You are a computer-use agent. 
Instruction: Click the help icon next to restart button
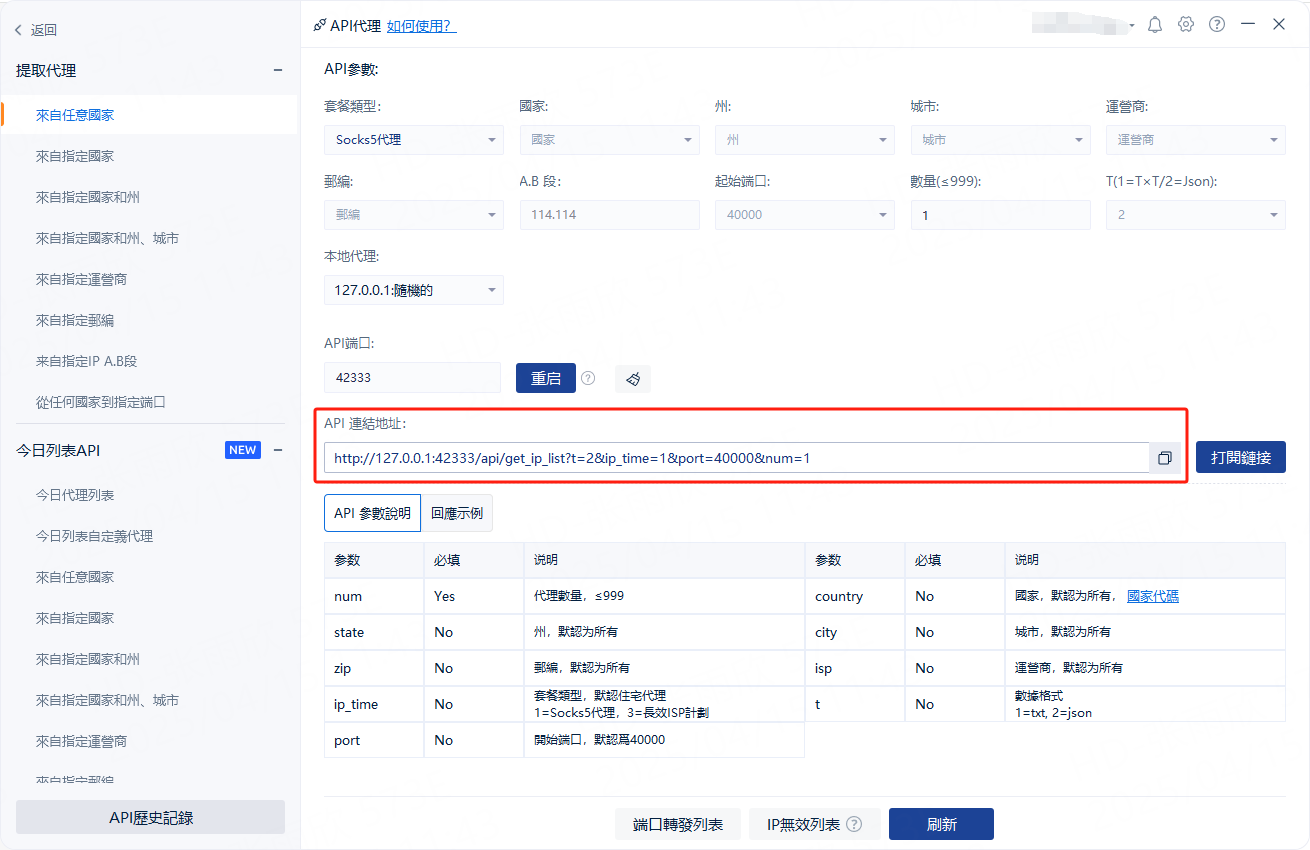pos(588,378)
